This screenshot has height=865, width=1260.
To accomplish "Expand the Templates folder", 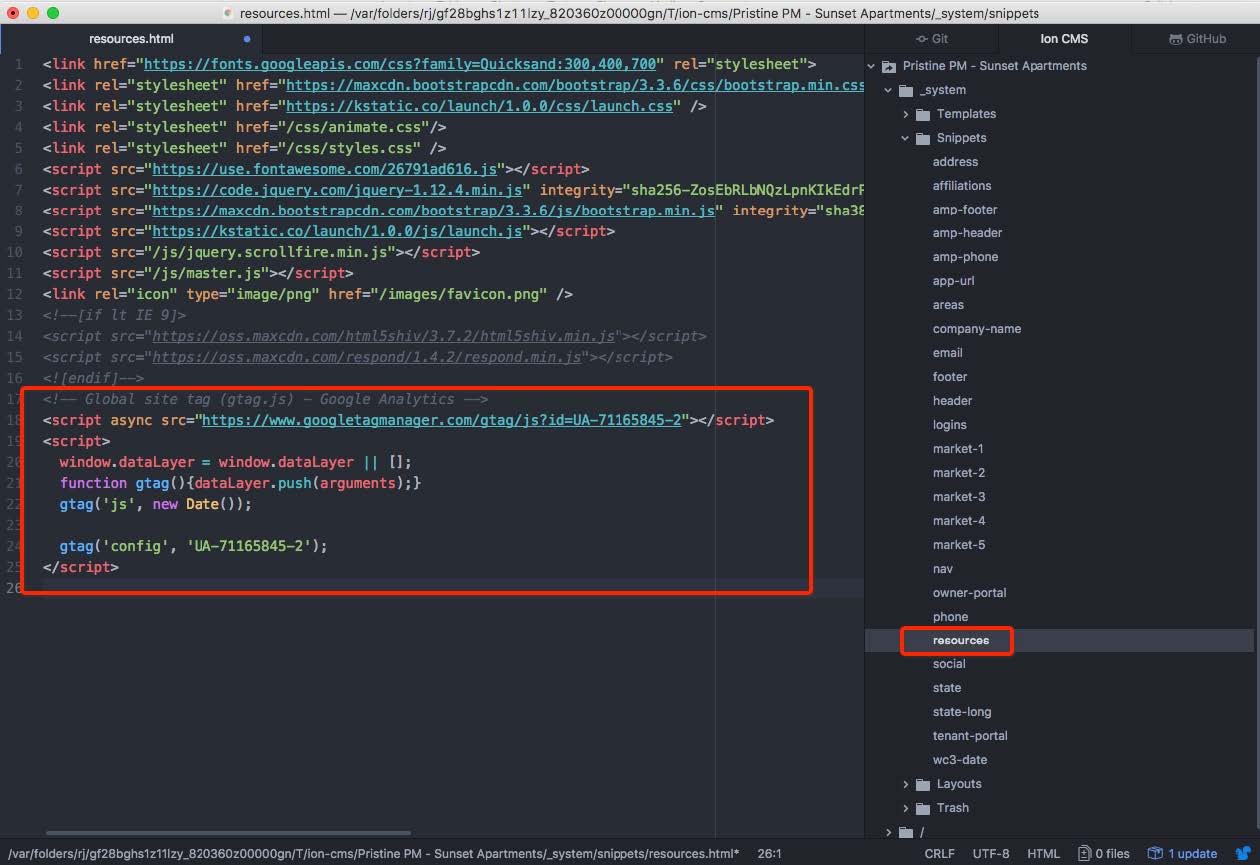I will pyautogui.click(x=906, y=114).
